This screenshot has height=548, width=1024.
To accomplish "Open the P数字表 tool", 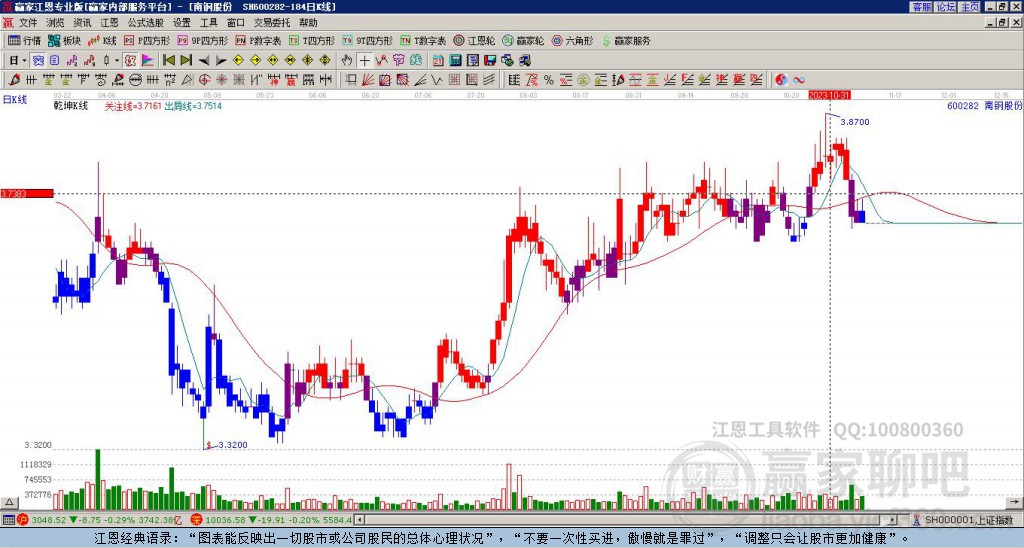I will pos(258,41).
